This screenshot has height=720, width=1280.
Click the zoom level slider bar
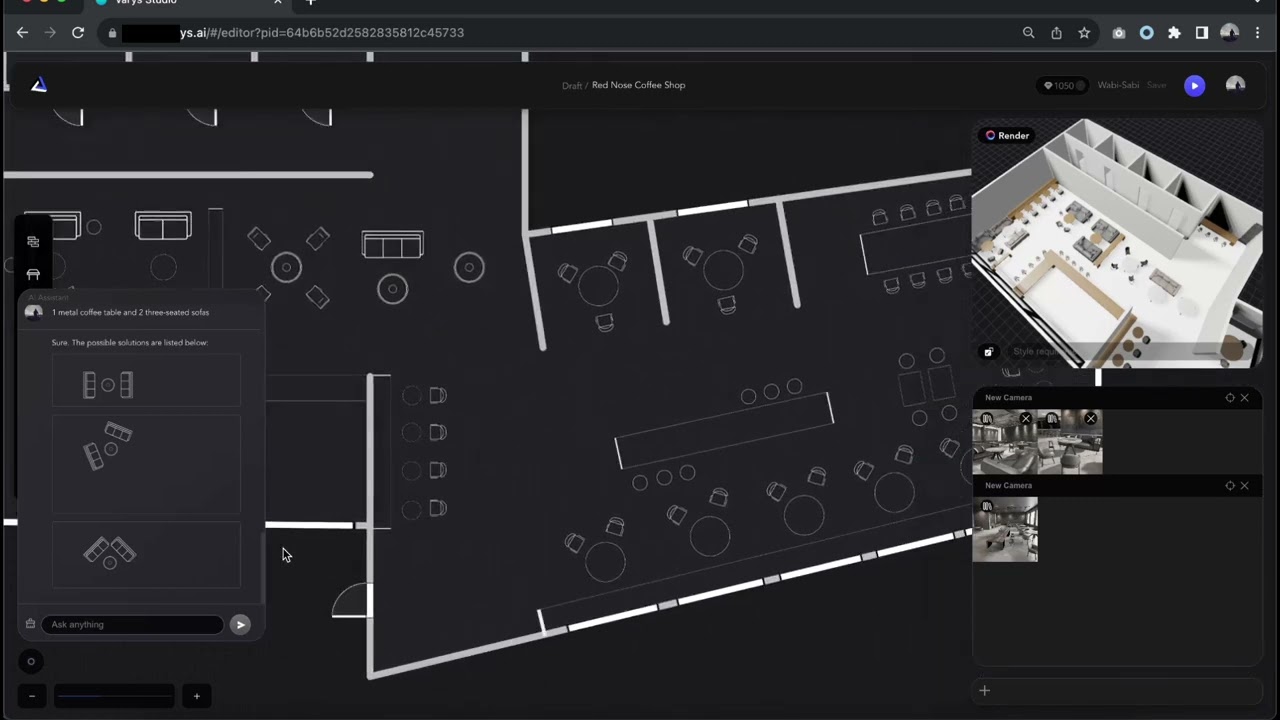(114, 696)
